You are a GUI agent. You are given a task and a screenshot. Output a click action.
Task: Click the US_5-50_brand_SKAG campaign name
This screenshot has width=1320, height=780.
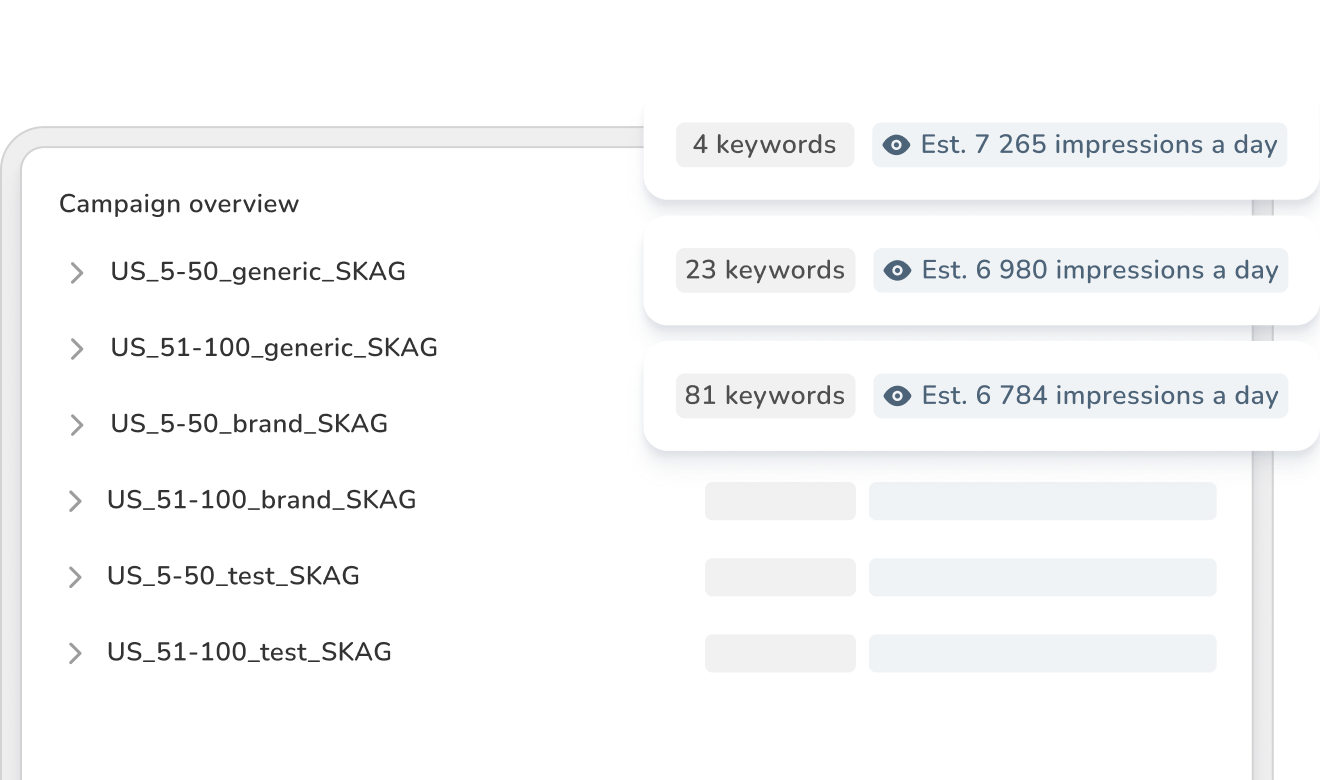[x=248, y=424]
